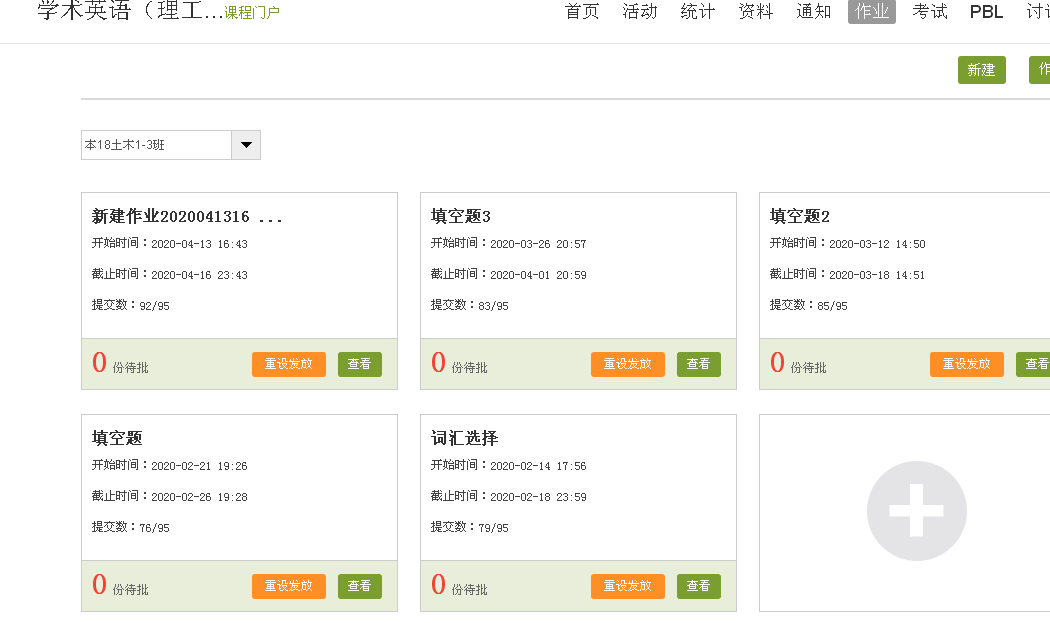Click the plus icon to add assignment
Screen dimensions: 1050x623
tap(916, 511)
